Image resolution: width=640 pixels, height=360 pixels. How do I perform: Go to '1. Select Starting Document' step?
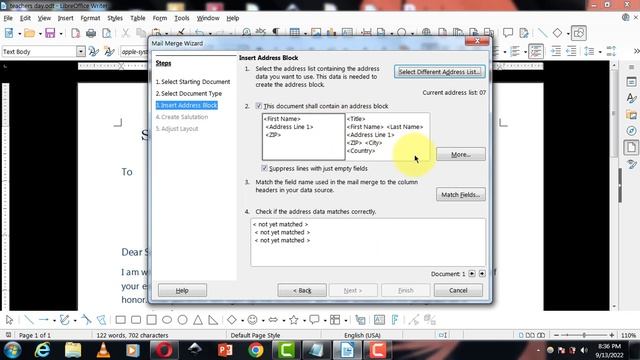pyautogui.click(x=193, y=82)
